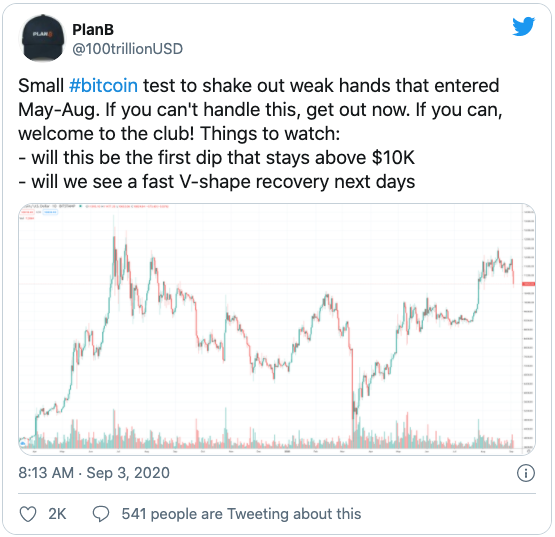Like the tweet with the heart icon
555x537 pixels.
tap(28, 514)
